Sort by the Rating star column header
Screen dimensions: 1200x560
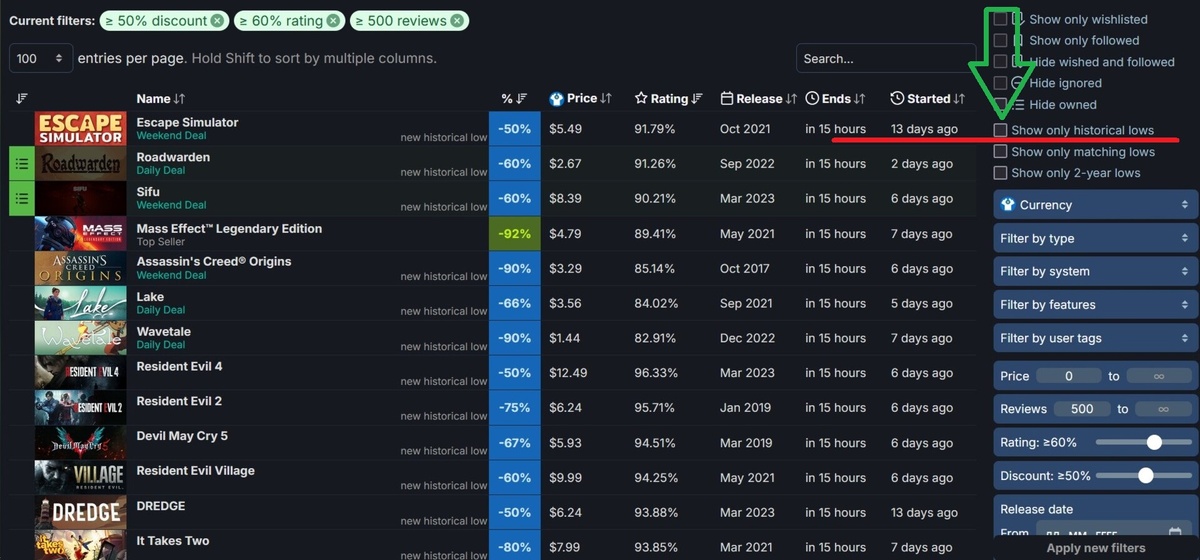click(669, 98)
